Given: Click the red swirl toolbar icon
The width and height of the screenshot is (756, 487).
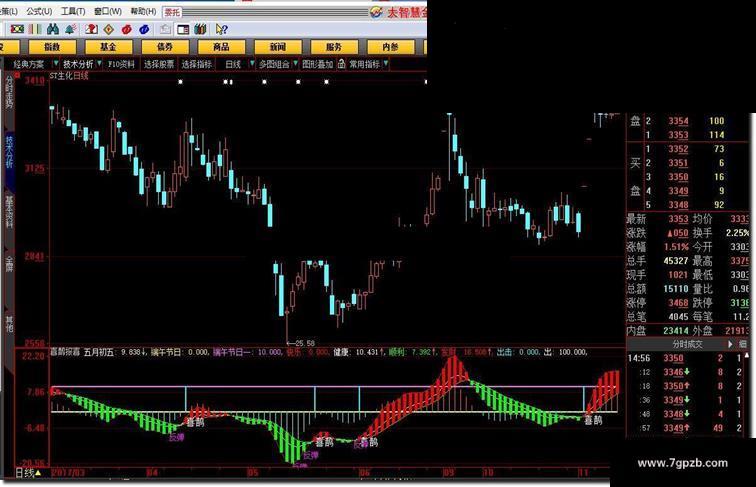Looking at the screenshot, I should pos(126,29).
